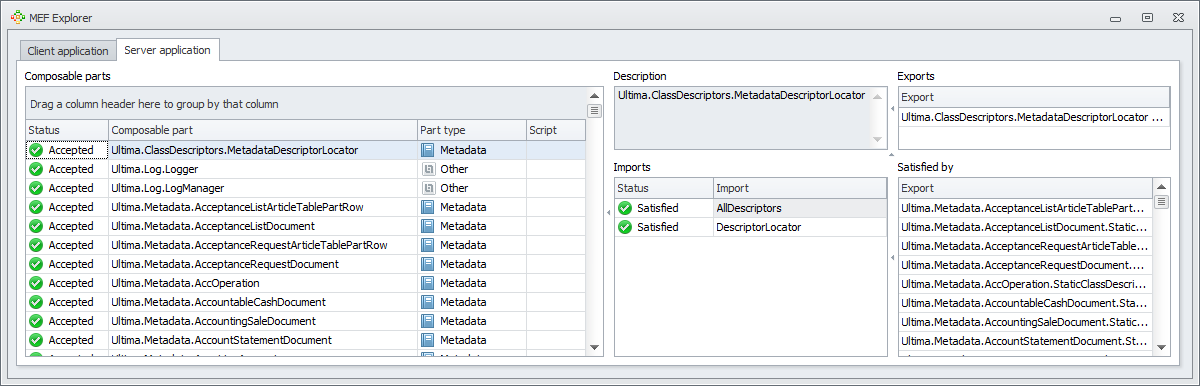The width and height of the screenshot is (1200, 387).
Task: Click Metadata icon for AccountStatementDocument row
Action: coord(428,340)
